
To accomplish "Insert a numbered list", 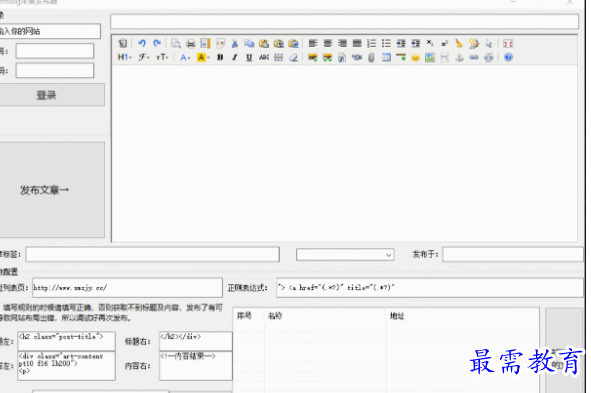I will point(372,43).
